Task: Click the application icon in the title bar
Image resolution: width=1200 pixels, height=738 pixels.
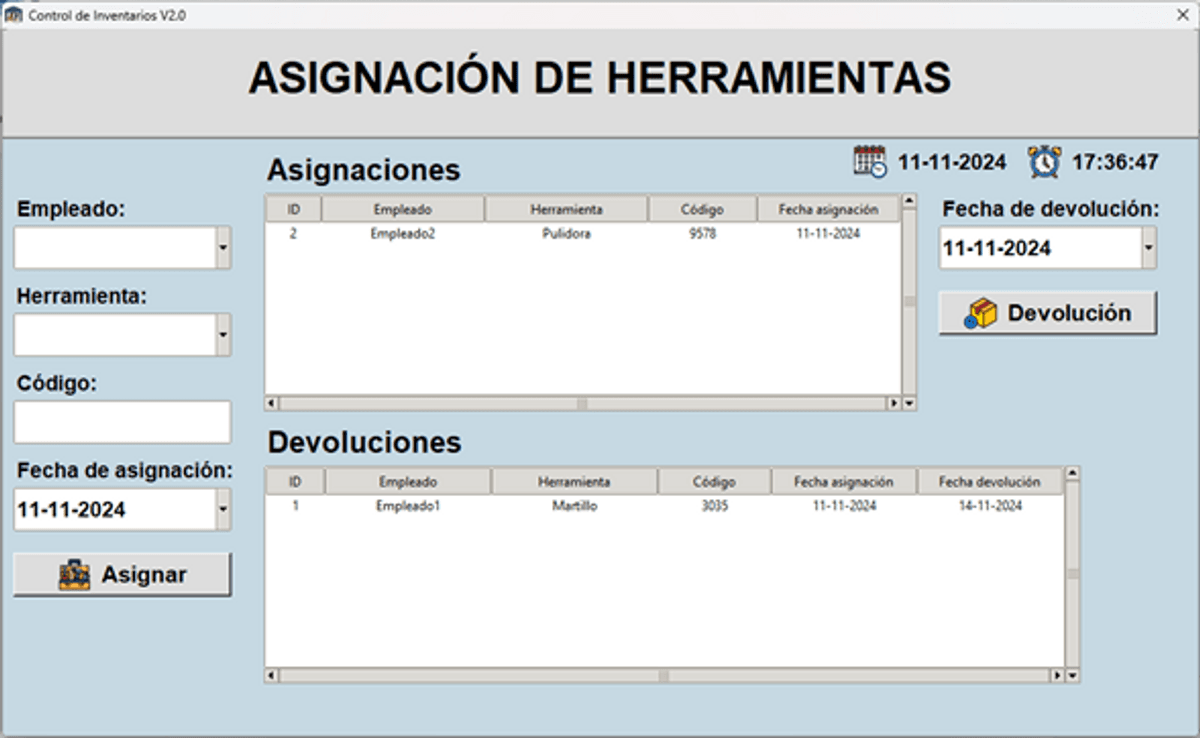Action: point(16,15)
